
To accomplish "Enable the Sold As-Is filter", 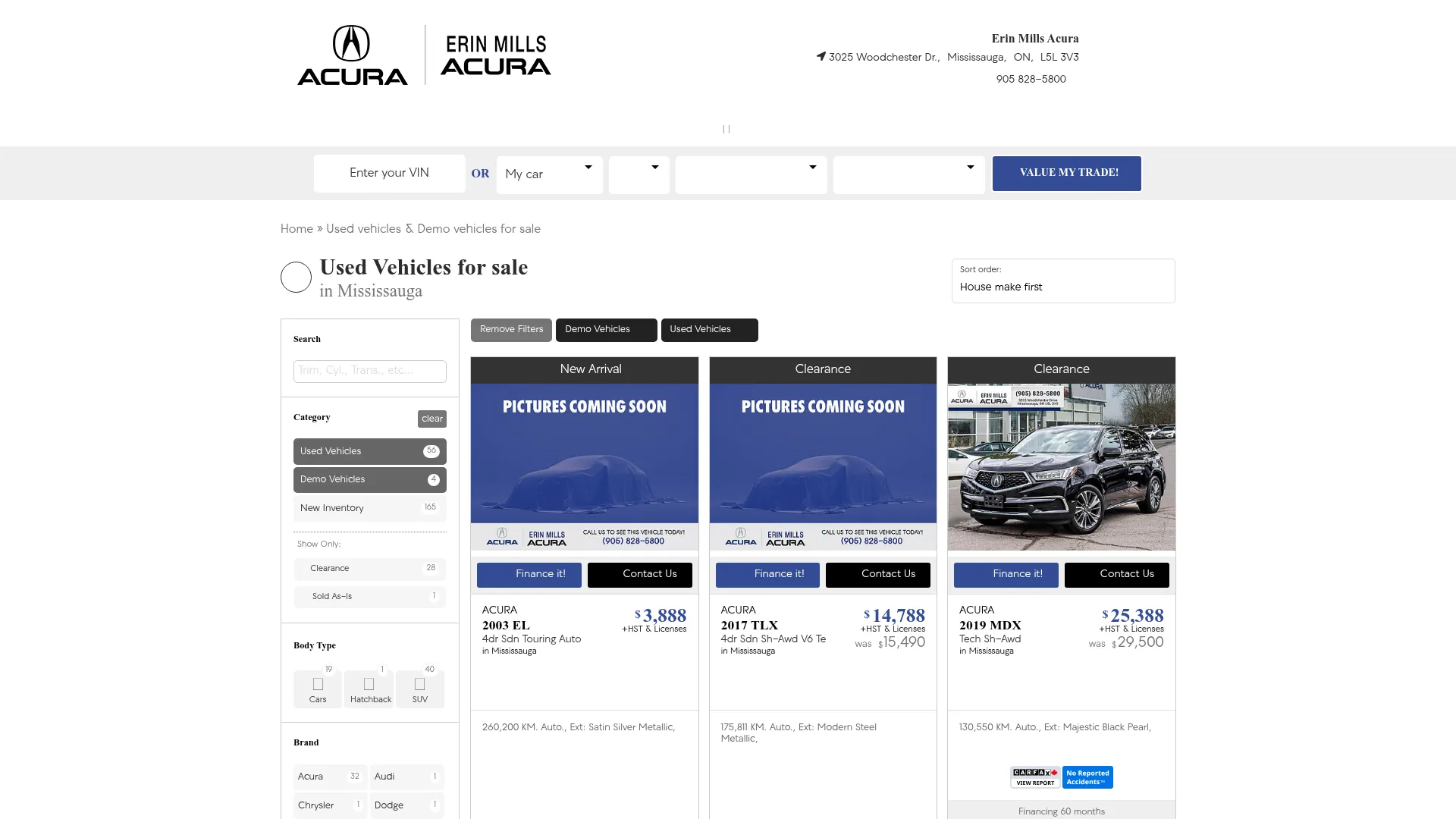I will (x=370, y=597).
